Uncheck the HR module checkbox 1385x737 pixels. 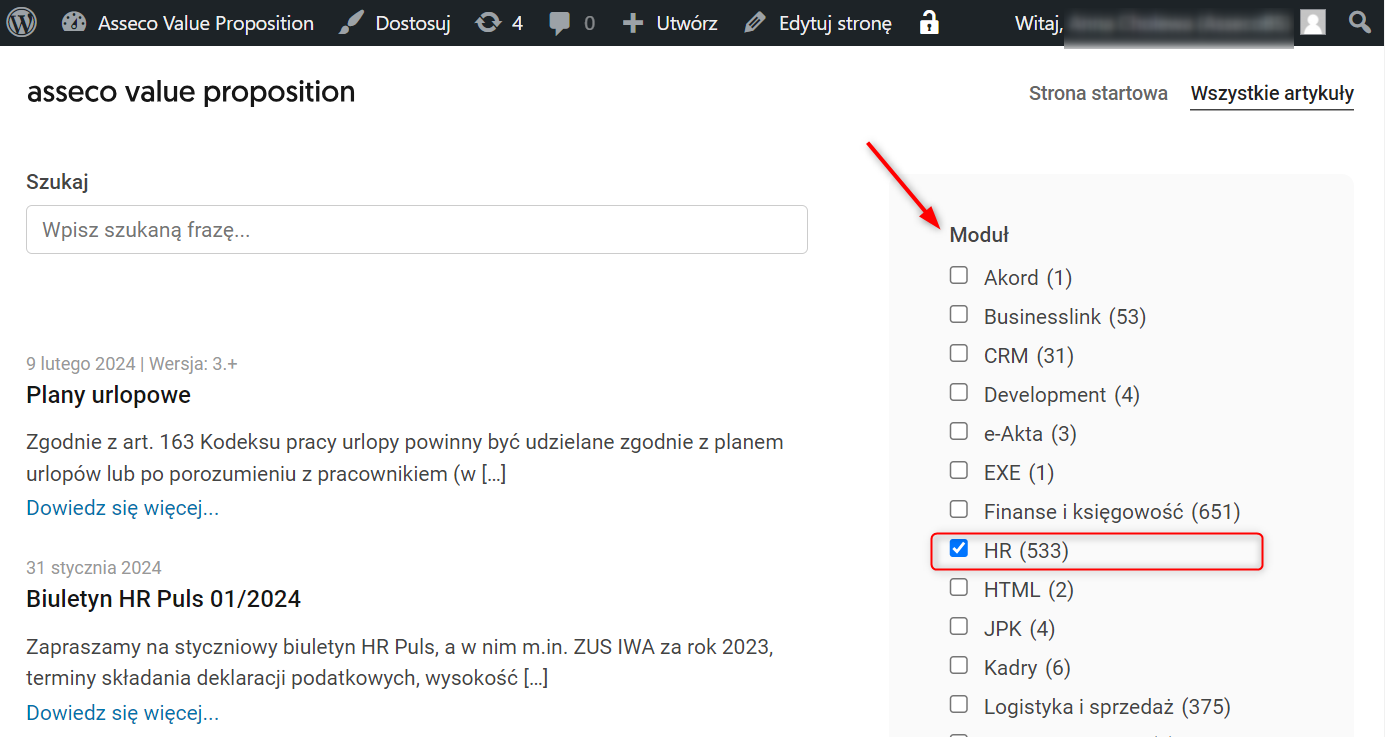959,548
